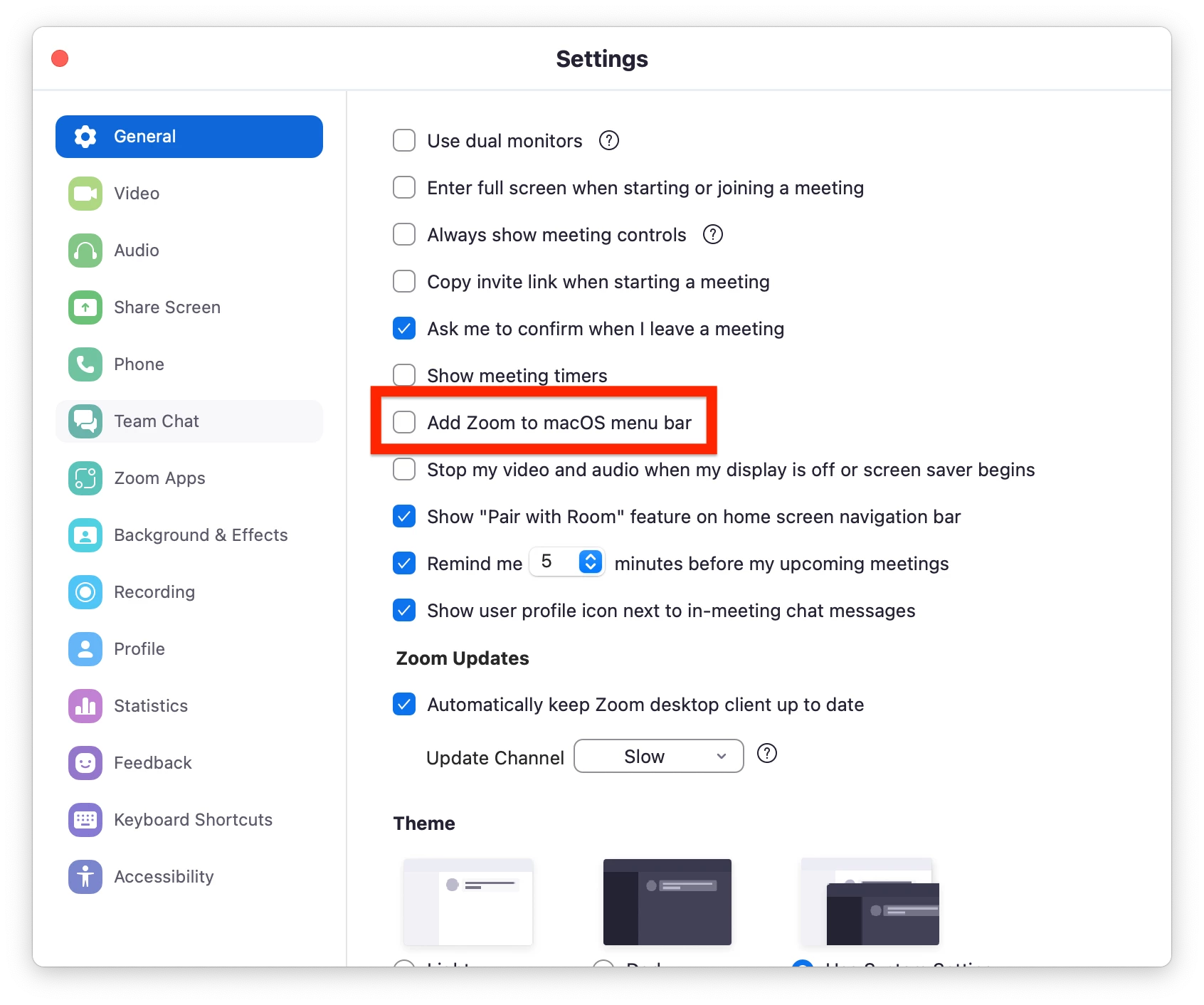Click the Share Screen icon

85,307
